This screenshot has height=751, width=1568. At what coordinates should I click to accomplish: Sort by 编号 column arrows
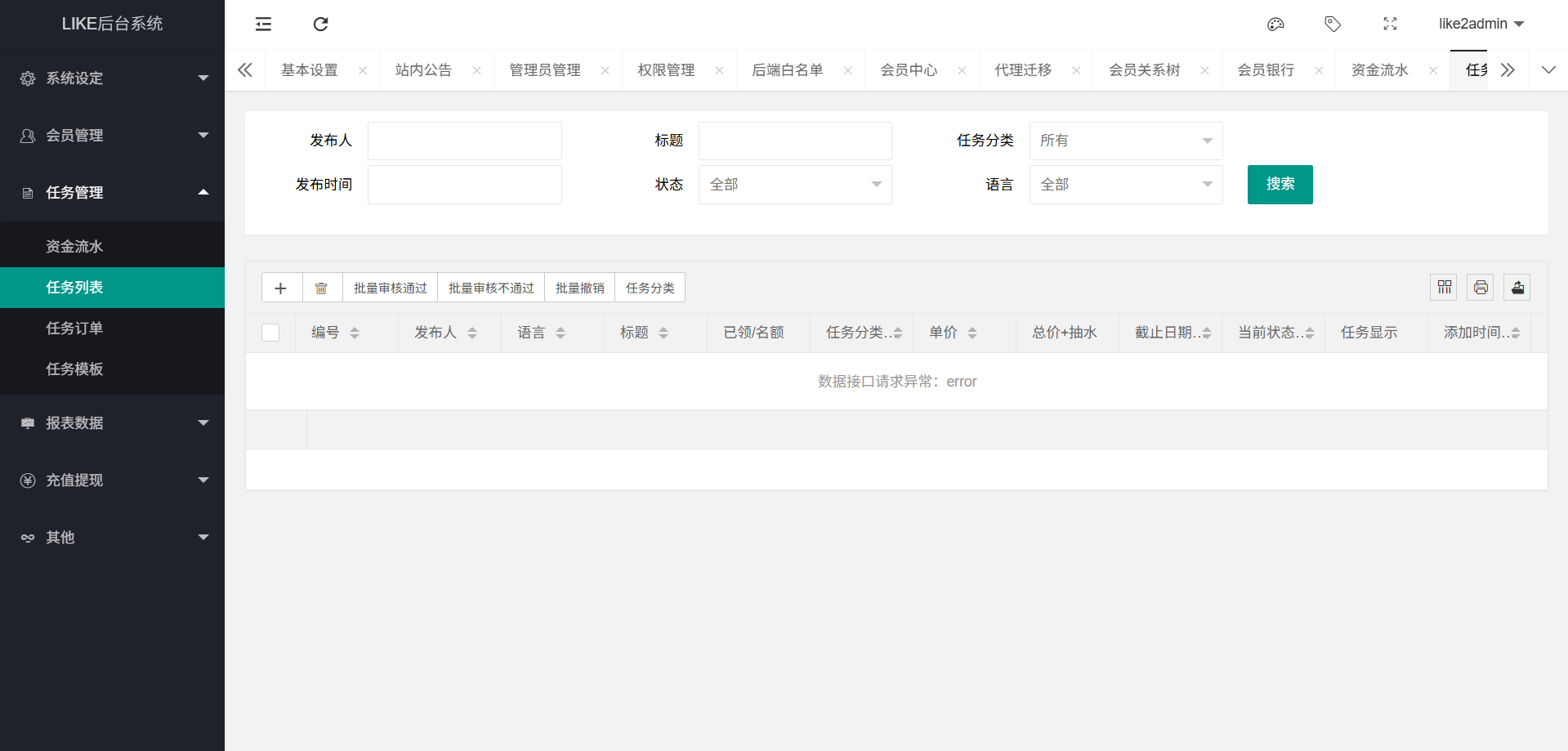355,333
